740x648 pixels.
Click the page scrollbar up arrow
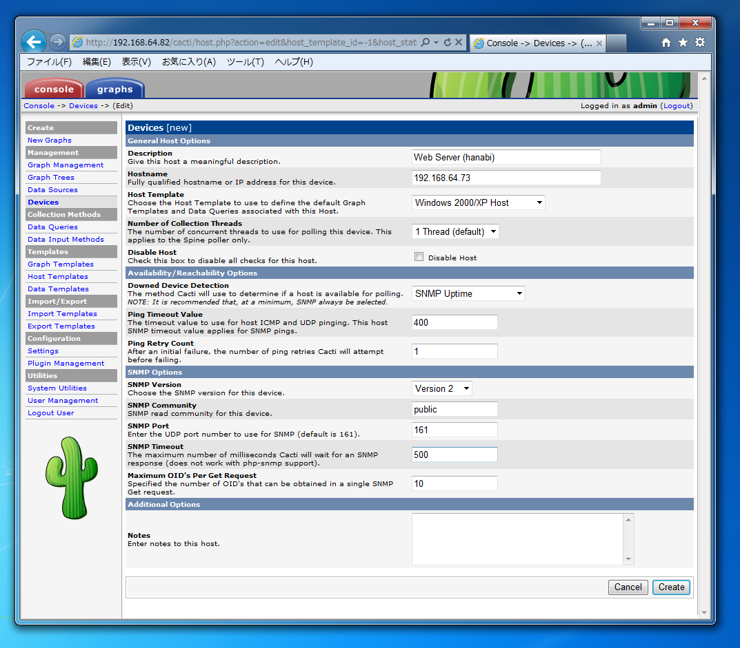pyautogui.click(x=704, y=79)
